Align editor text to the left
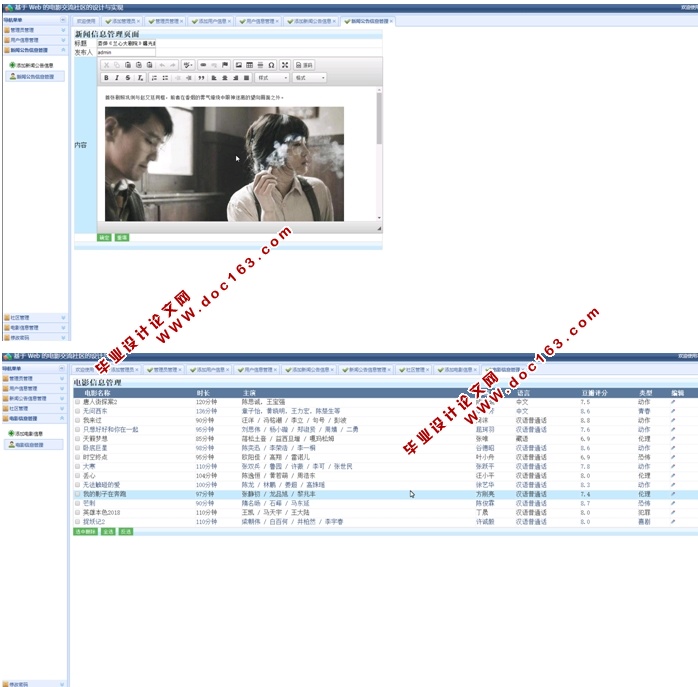This screenshot has width=698, height=687. pyautogui.click(x=214, y=78)
